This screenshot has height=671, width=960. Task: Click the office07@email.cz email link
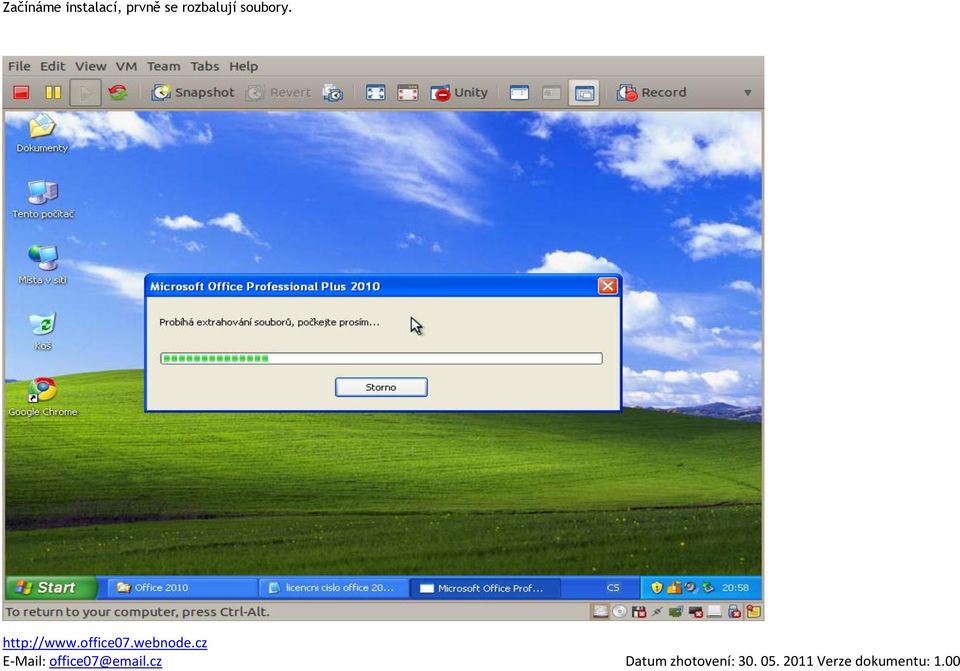[x=105, y=661]
